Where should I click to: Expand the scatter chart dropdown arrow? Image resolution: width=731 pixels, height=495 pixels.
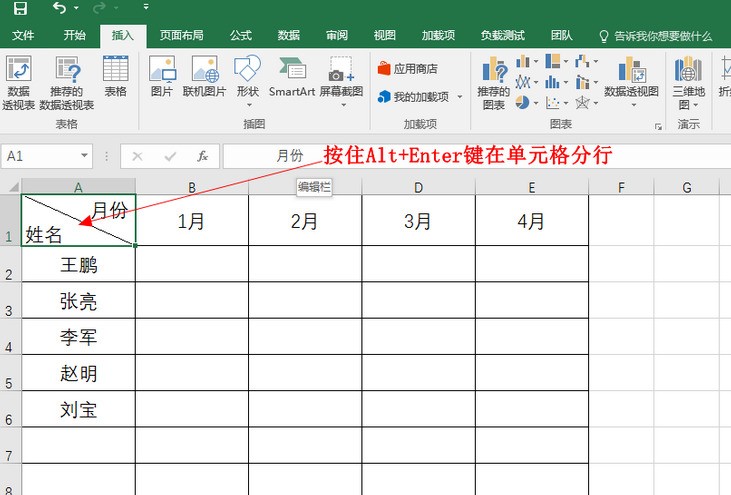tap(566, 103)
